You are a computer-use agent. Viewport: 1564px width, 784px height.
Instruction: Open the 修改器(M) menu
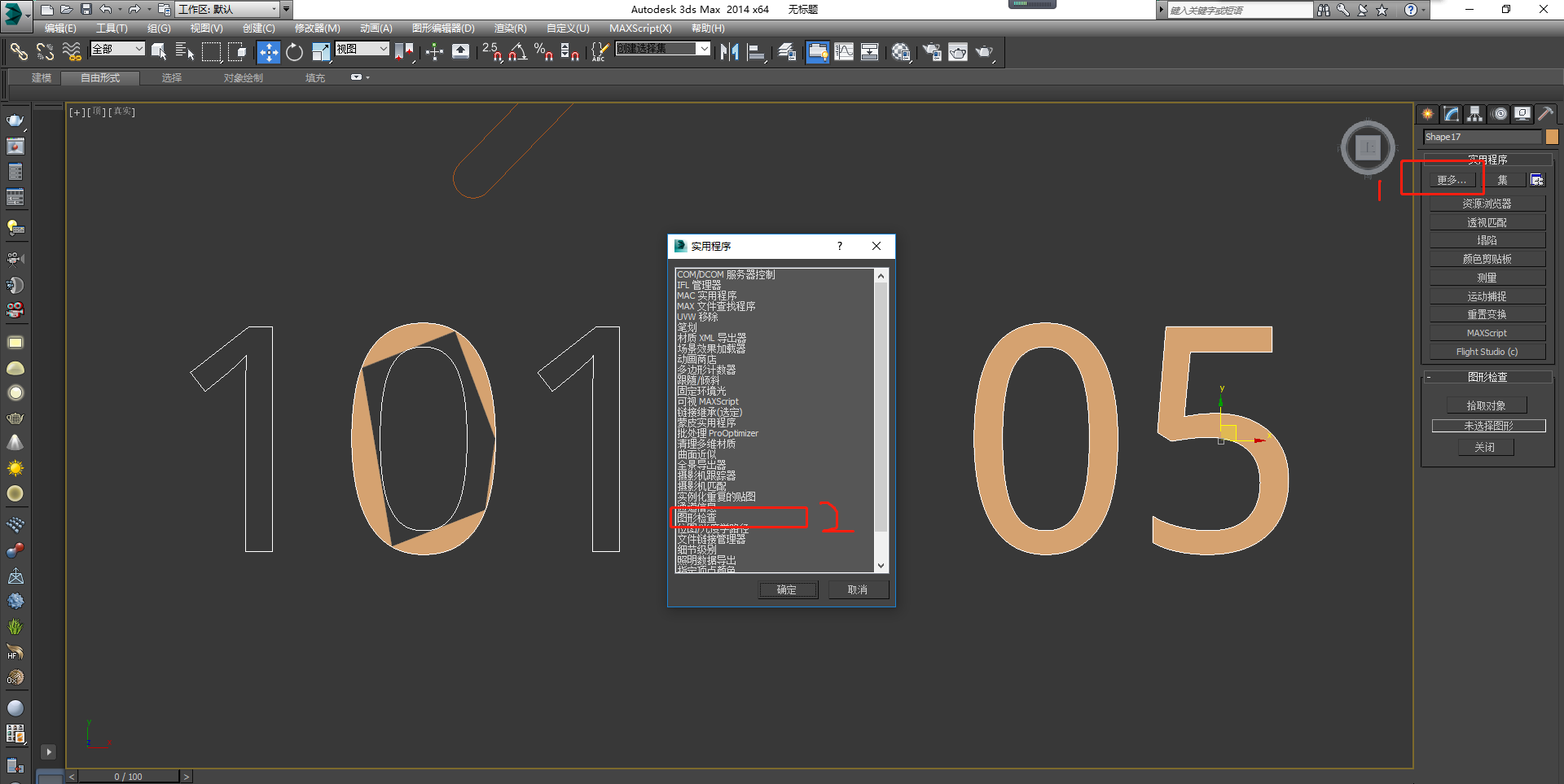[x=317, y=28]
